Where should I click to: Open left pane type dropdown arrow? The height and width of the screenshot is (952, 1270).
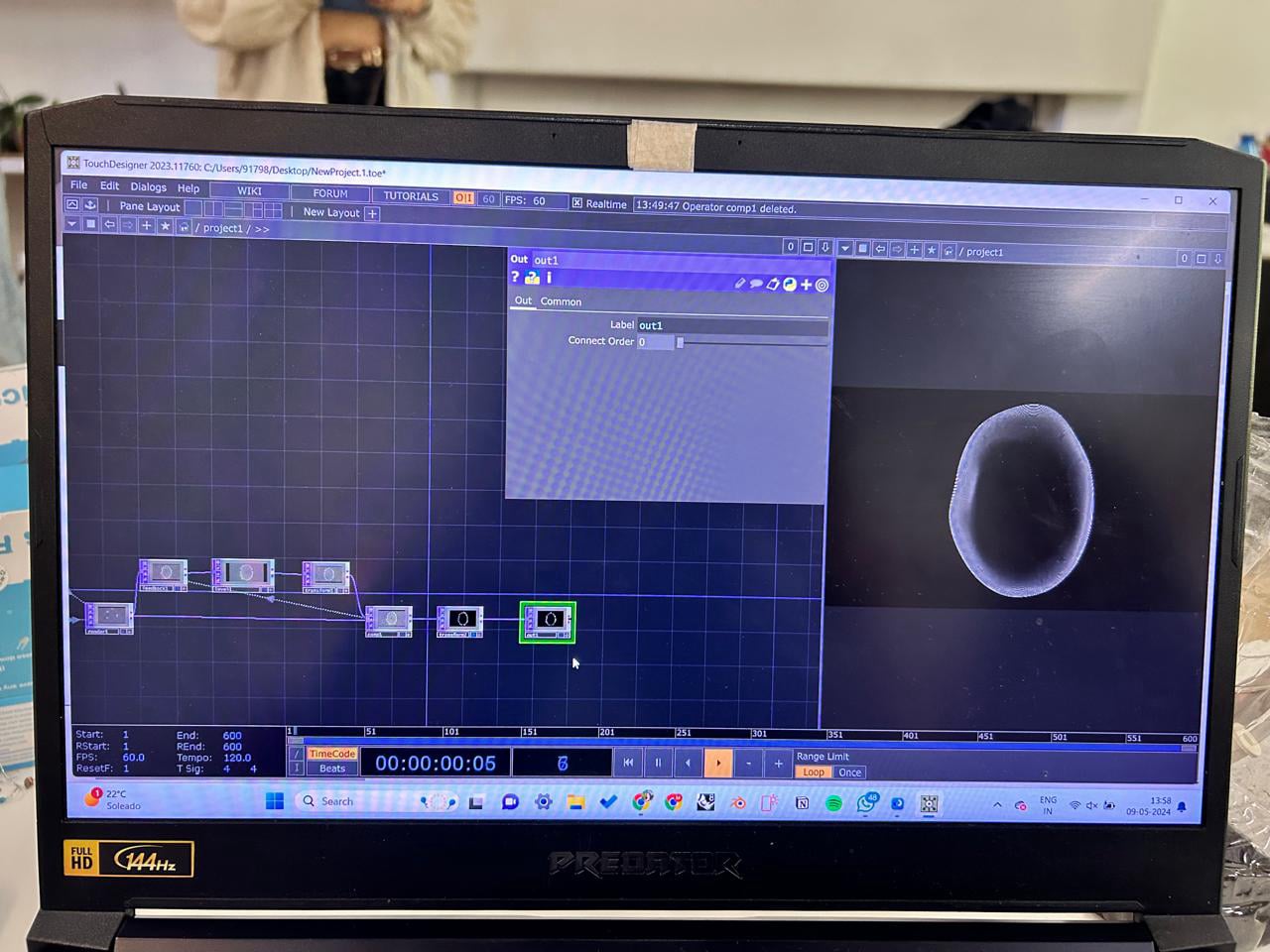71,224
